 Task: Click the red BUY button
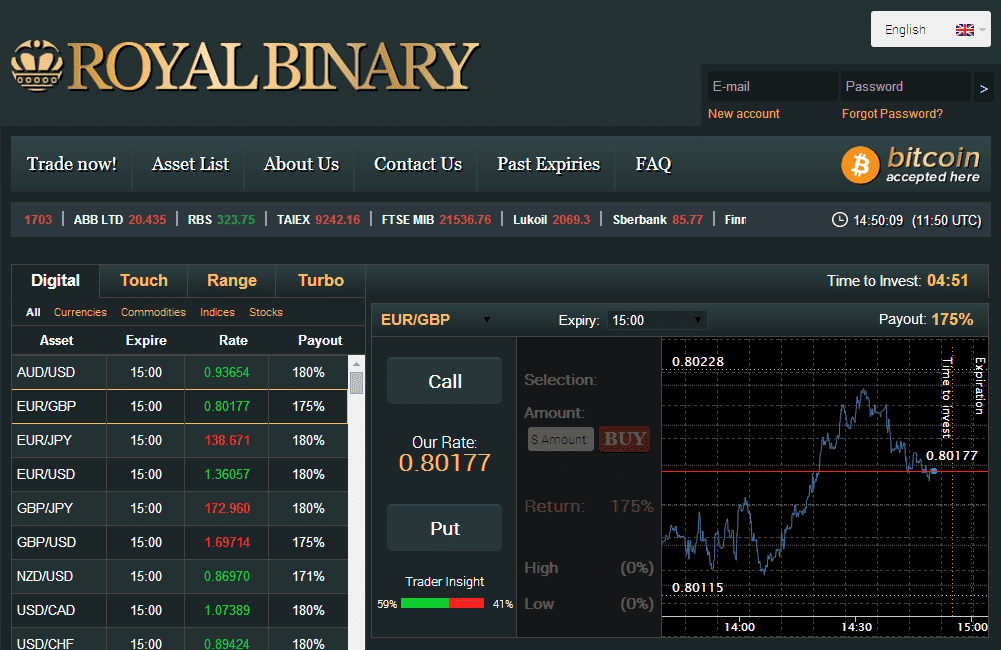624,439
